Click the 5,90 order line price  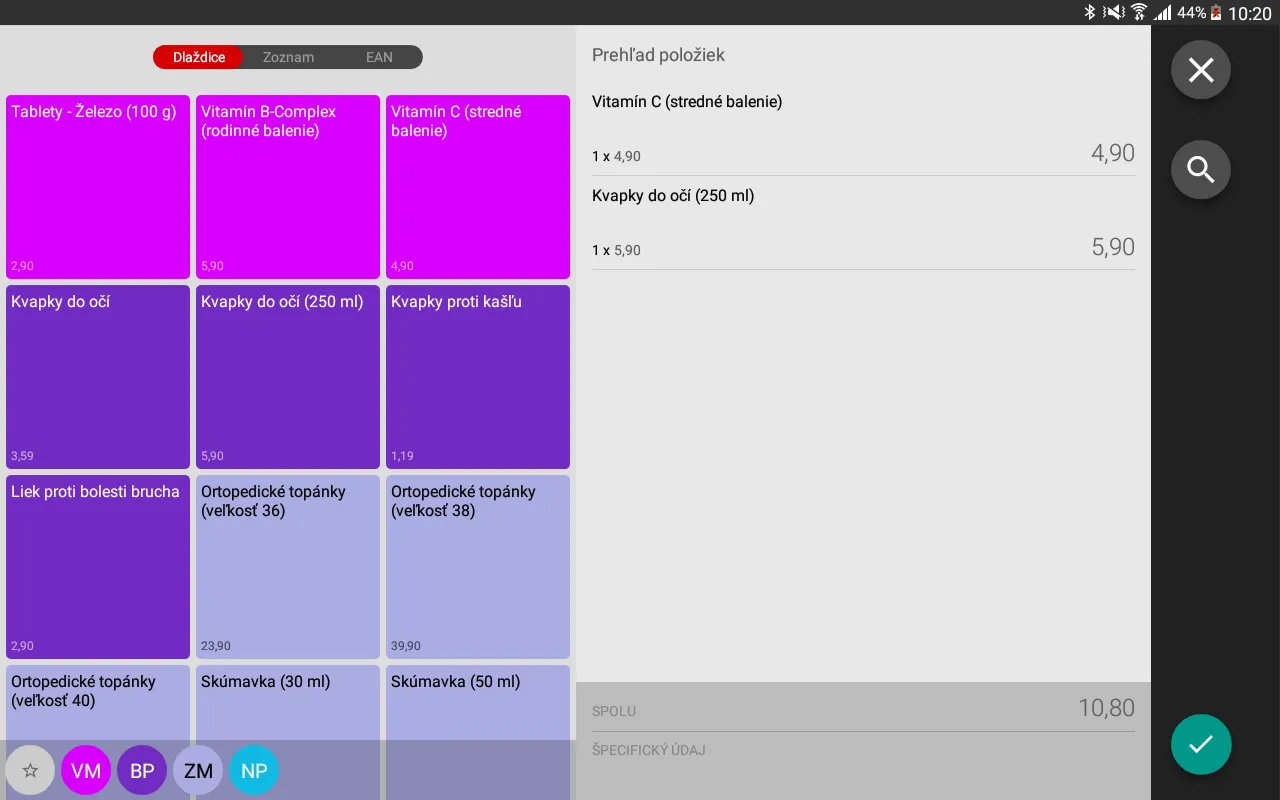(1113, 247)
